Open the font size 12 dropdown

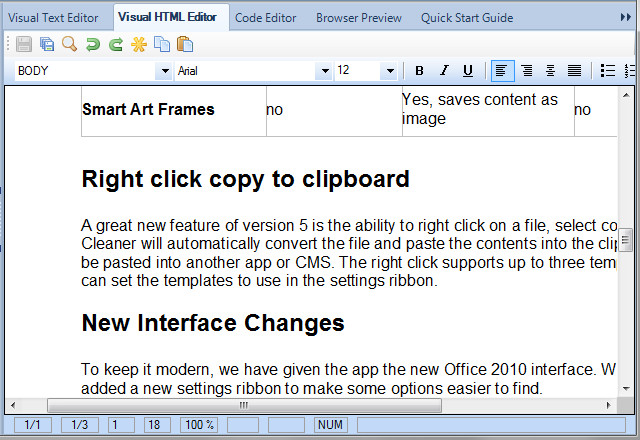(x=390, y=71)
